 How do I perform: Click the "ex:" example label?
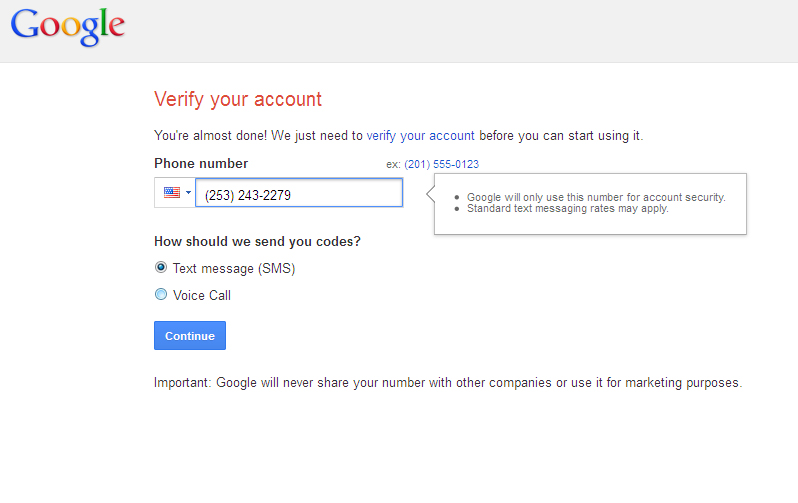(393, 164)
